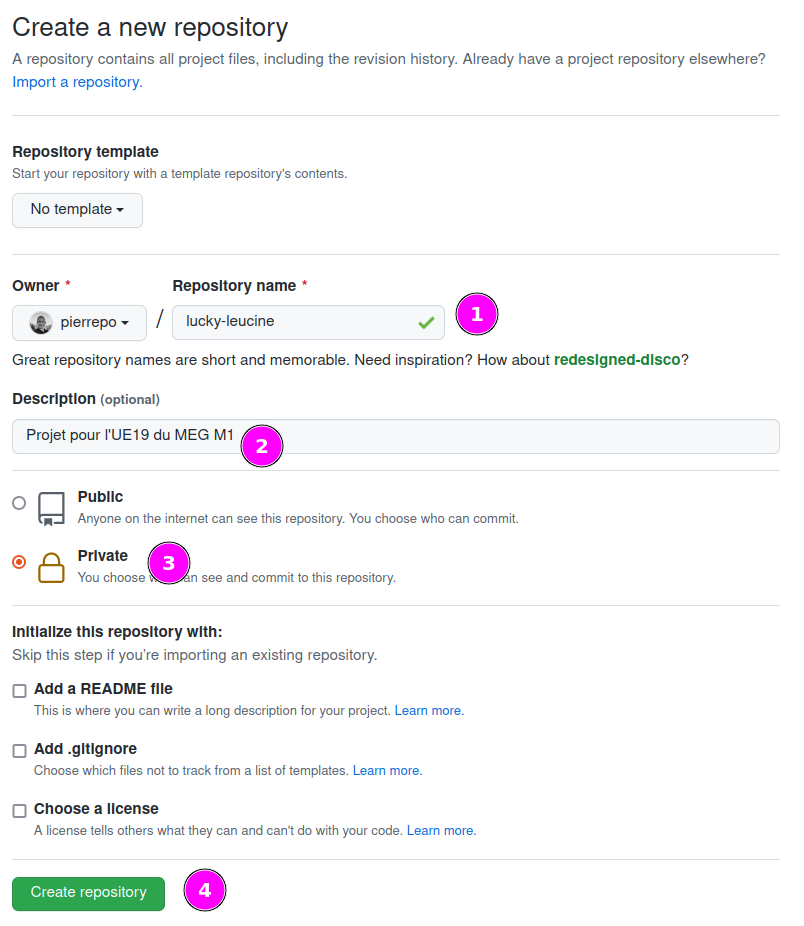Focus the Description text field

point(500,436)
